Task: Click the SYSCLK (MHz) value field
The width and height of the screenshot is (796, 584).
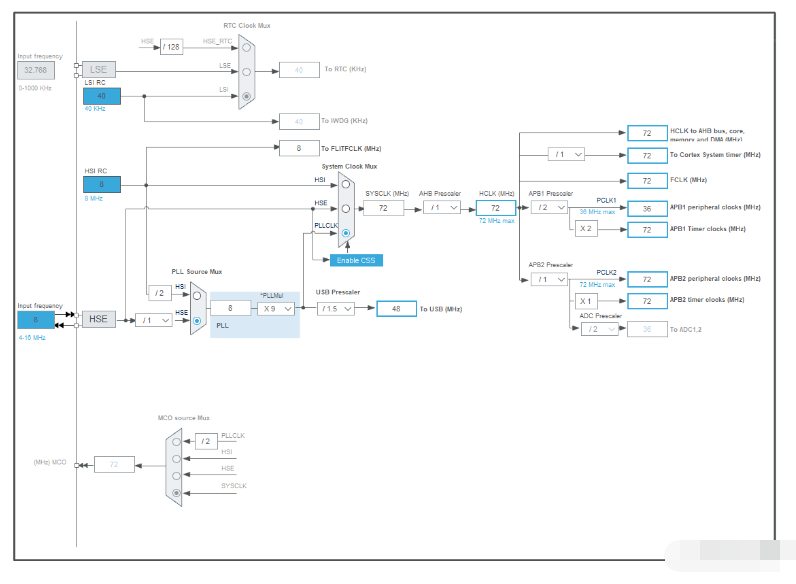Action: point(383,208)
